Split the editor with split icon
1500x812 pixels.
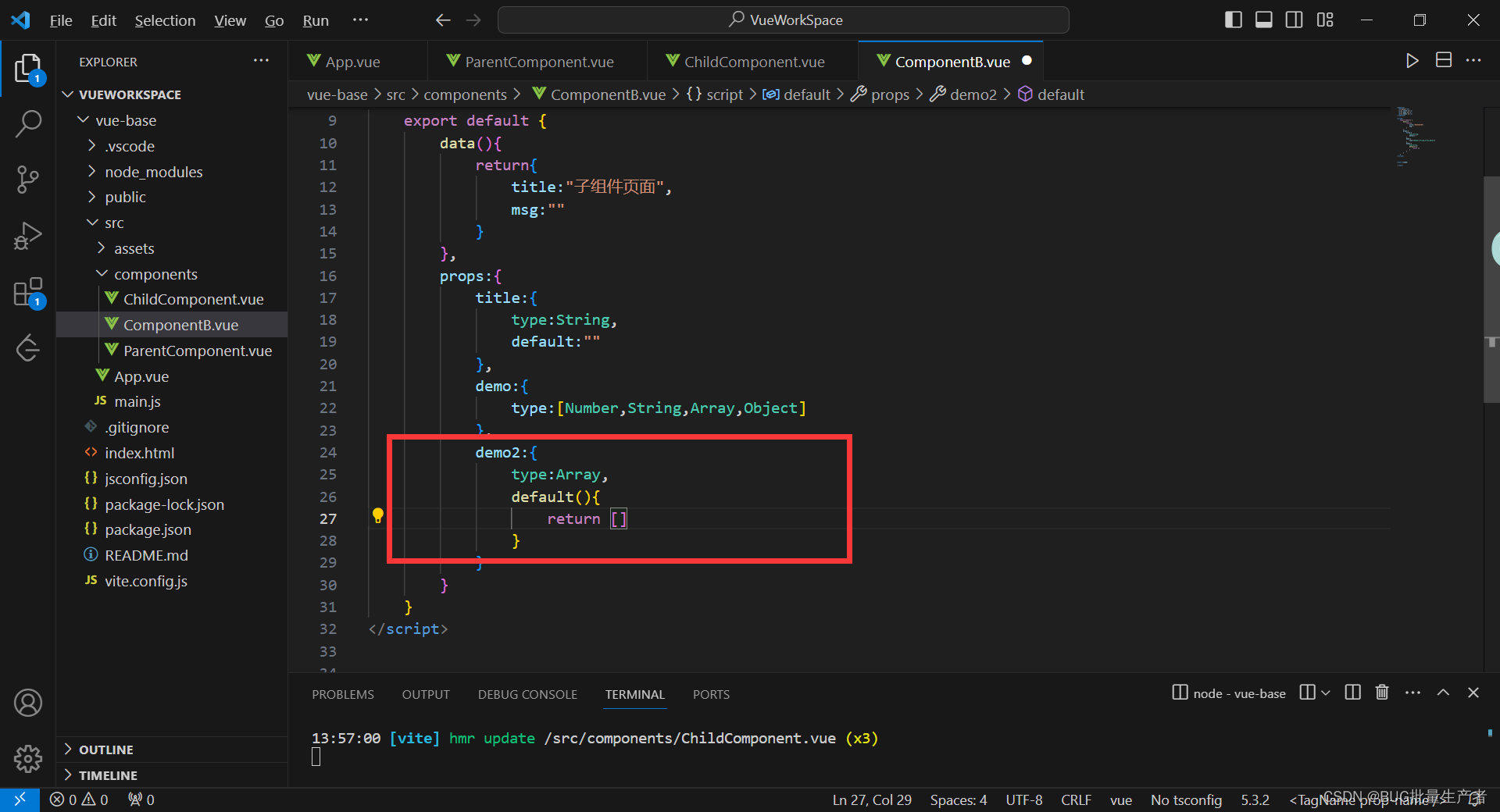coord(1444,61)
